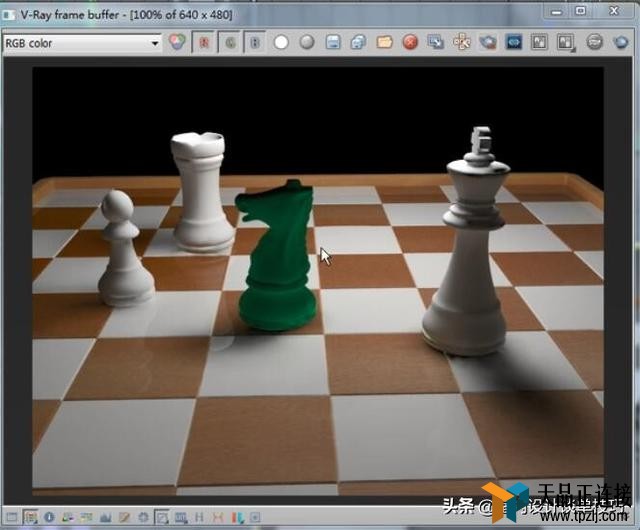Image resolution: width=640 pixels, height=530 pixels.
Task: Click the white rook in the rendered image
Action: click(x=202, y=191)
